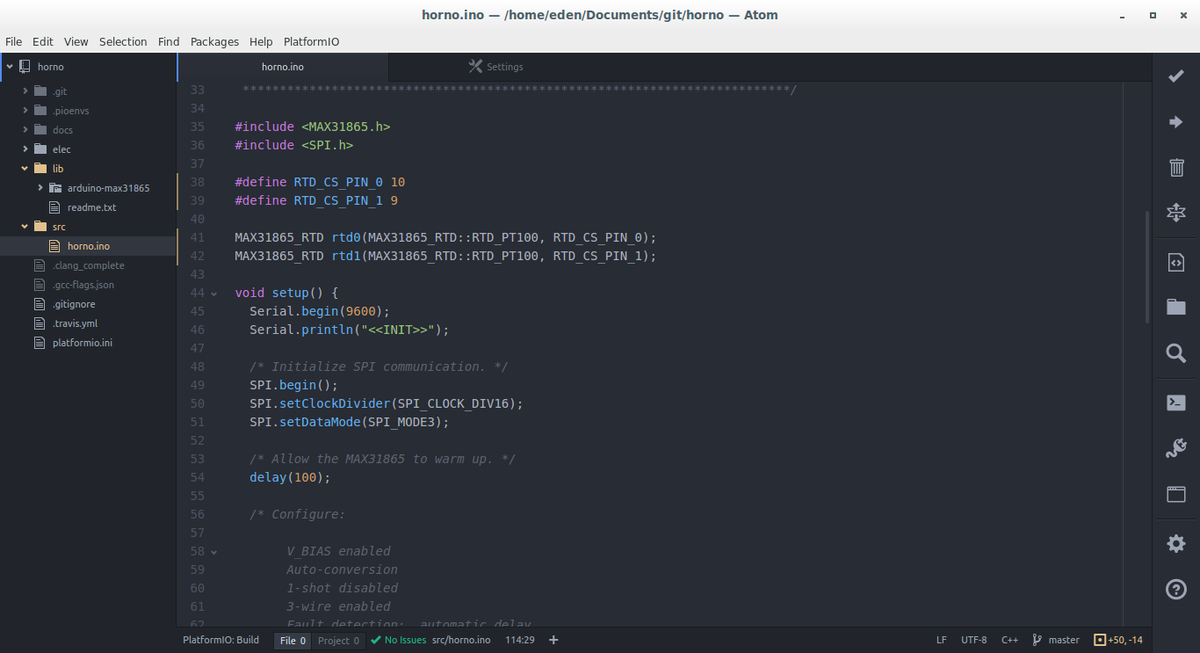The image size is (1200, 653).
Task: Click the .travis.yml file icon
Action: 41,324
